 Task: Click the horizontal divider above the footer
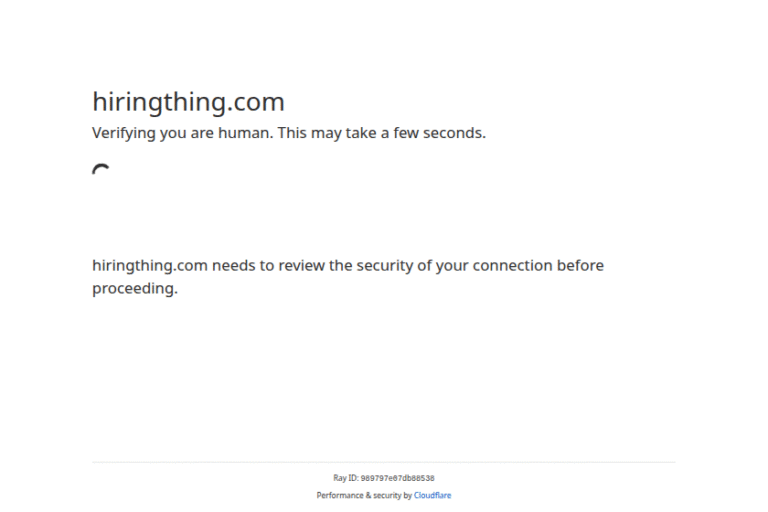tap(384, 462)
